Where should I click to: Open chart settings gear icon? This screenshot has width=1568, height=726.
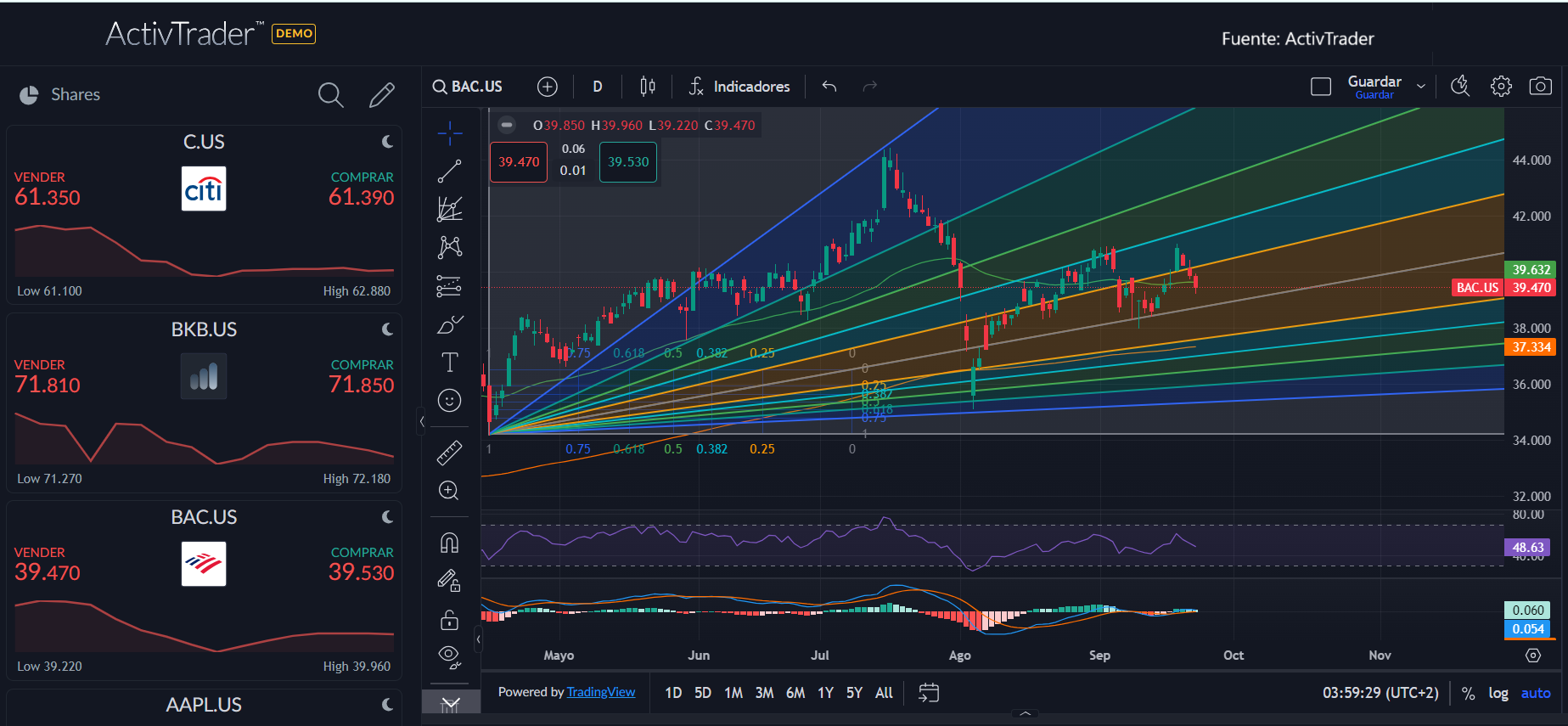pyautogui.click(x=1501, y=87)
